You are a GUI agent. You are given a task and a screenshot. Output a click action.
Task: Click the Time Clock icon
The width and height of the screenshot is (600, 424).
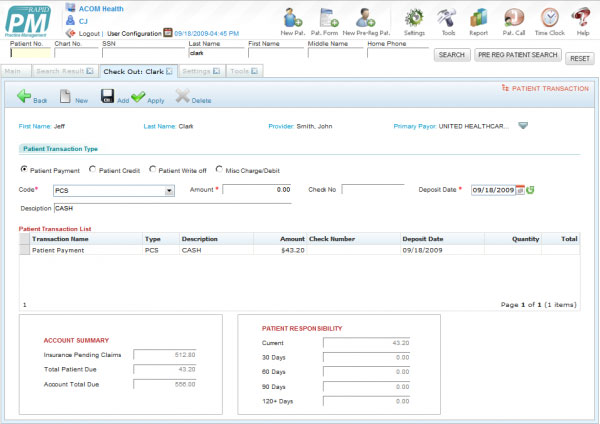tap(549, 17)
